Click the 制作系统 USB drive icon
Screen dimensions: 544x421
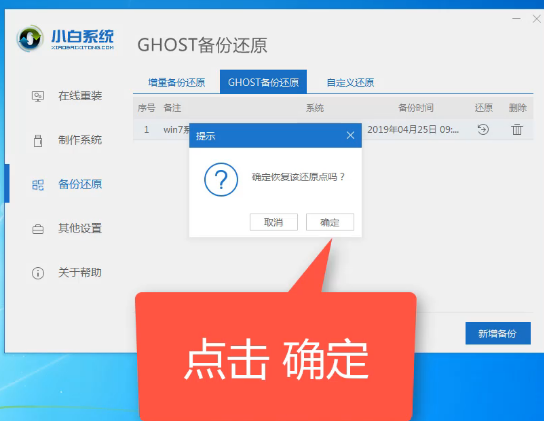click(38, 141)
